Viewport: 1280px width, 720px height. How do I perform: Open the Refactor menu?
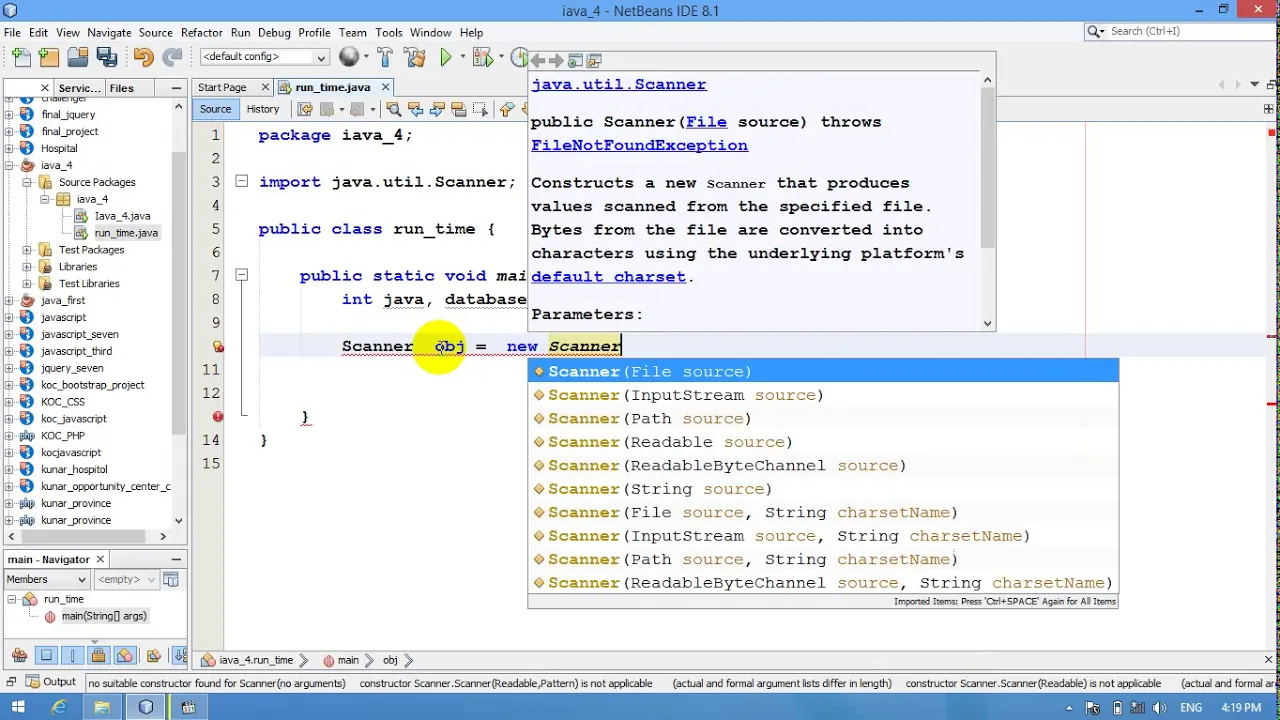202,32
